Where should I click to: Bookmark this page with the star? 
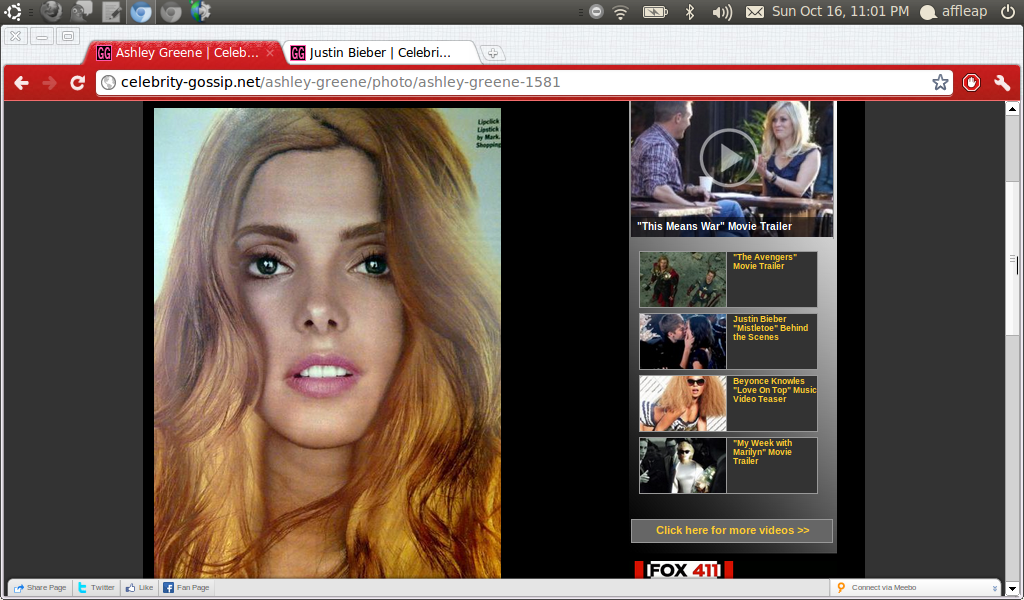[940, 82]
